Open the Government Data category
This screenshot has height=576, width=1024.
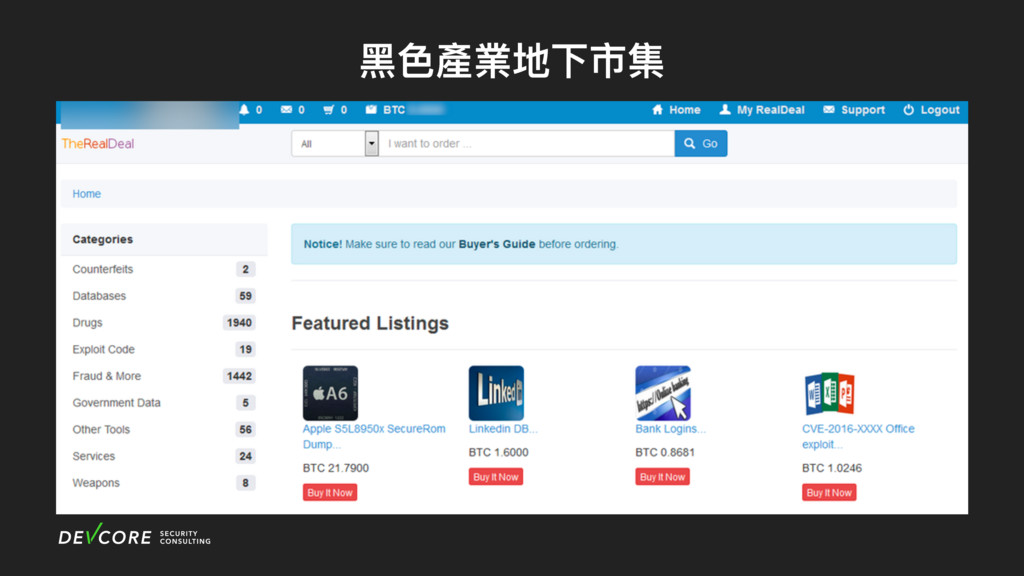116,403
